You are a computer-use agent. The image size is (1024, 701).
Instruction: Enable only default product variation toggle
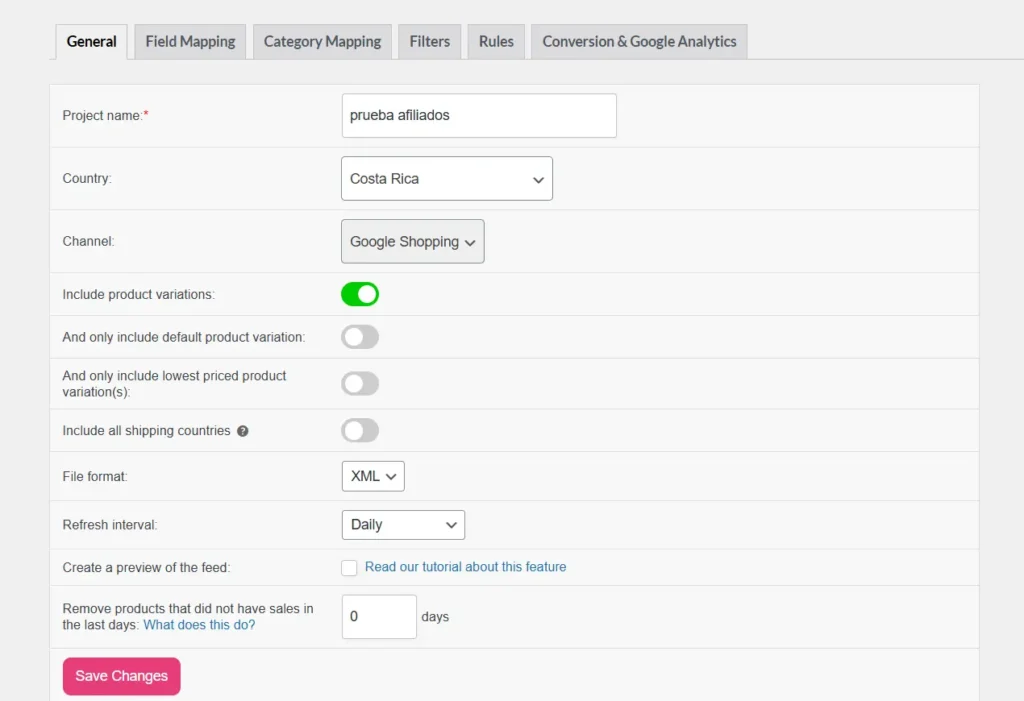[360, 337]
